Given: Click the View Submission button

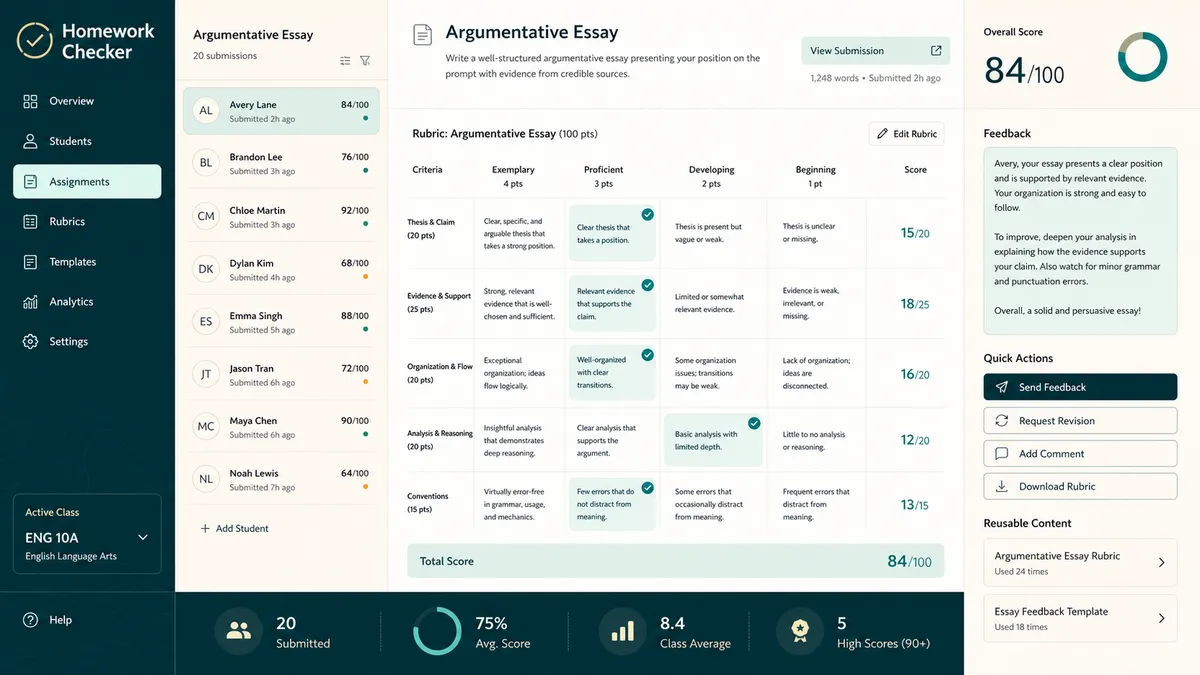Looking at the screenshot, I should point(875,51).
